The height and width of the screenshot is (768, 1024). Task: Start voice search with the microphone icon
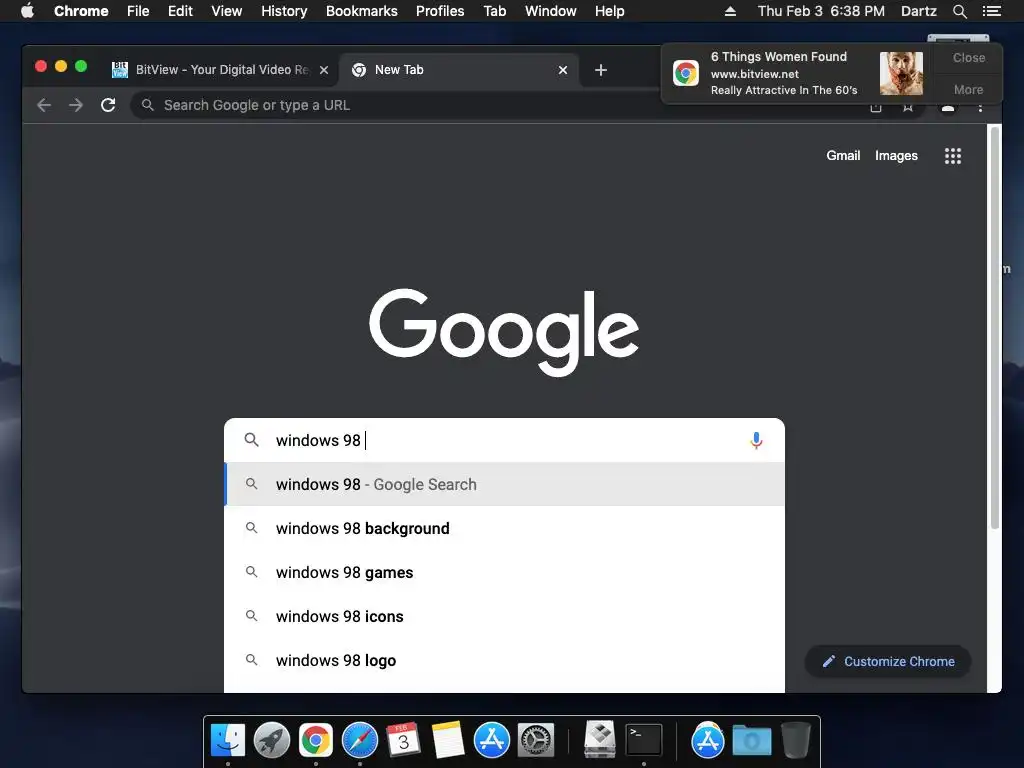756,441
